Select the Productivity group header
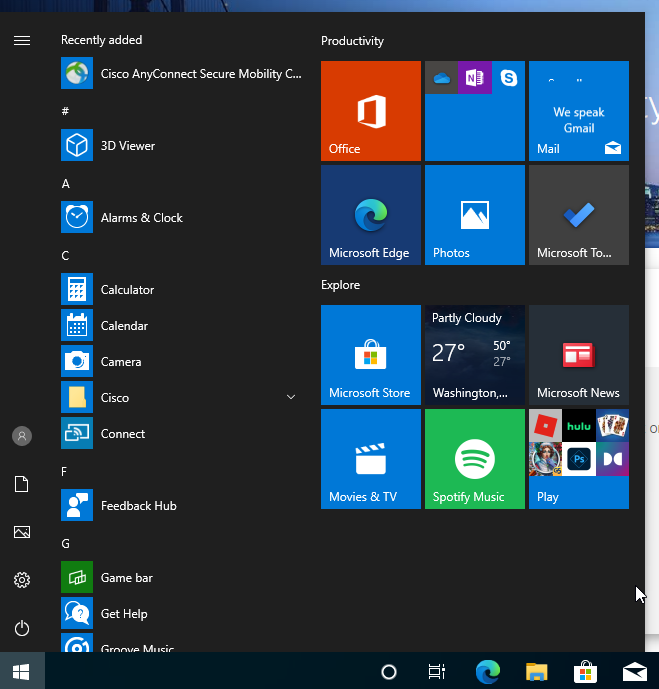The width and height of the screenshot is (659, 689). tap(352, 41)
